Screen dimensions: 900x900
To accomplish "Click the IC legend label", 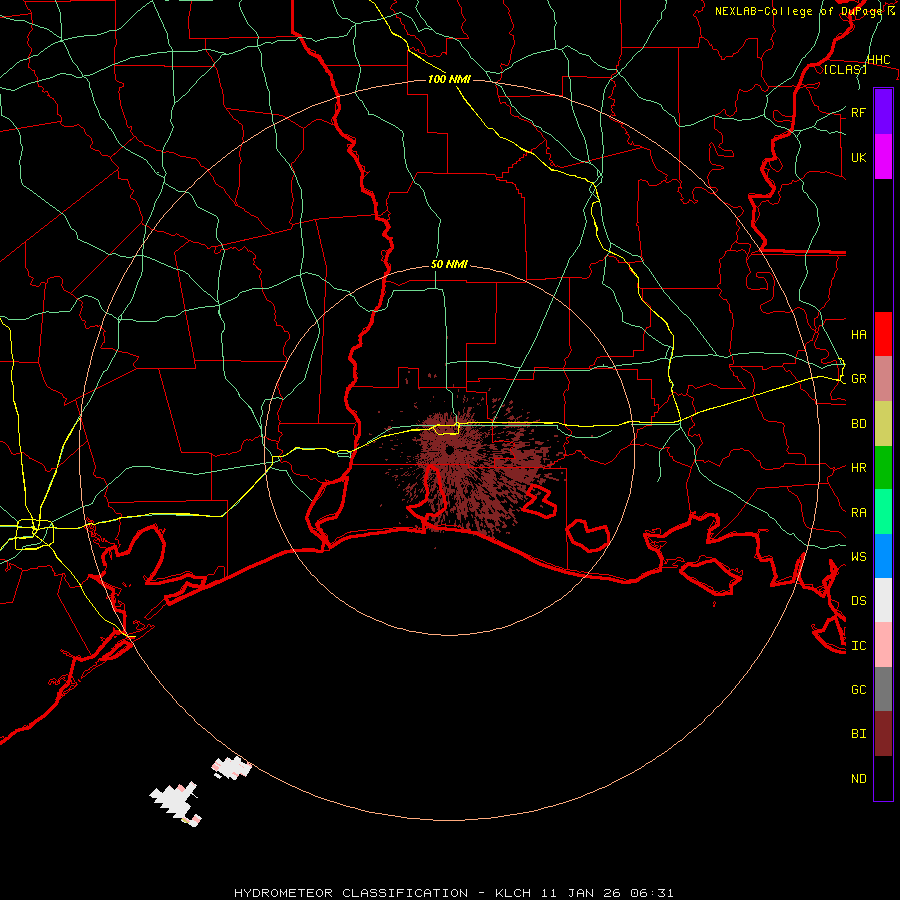I will coord(858,645).
